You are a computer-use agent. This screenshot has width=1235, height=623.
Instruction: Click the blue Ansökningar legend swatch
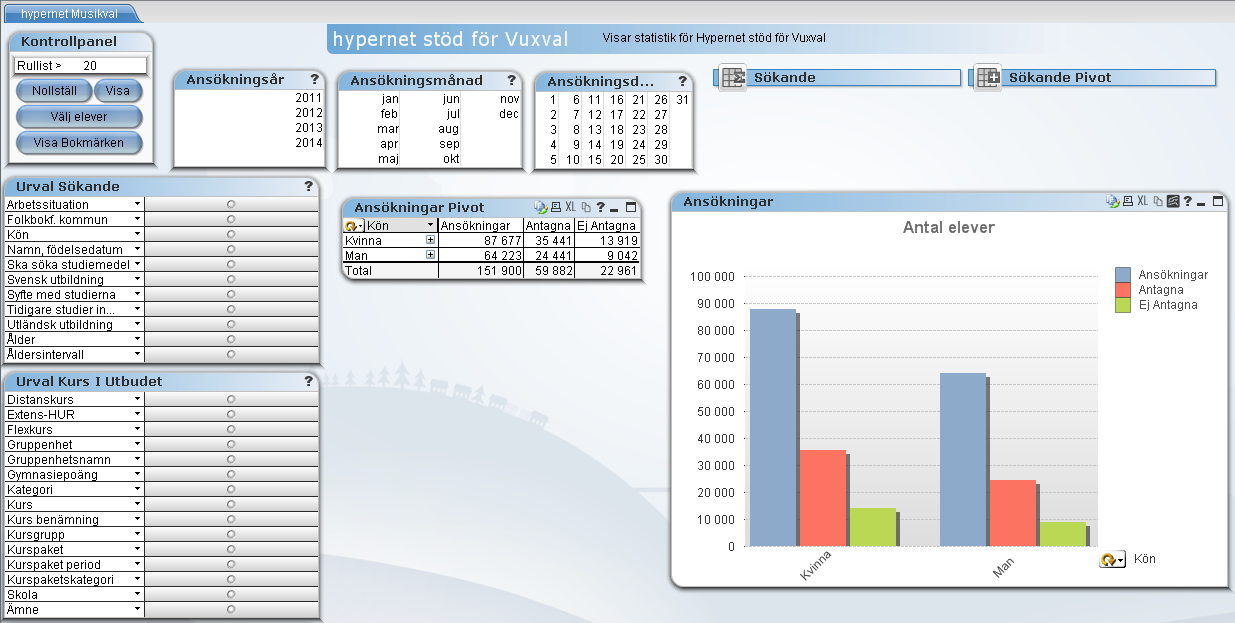coord(1123,275)
